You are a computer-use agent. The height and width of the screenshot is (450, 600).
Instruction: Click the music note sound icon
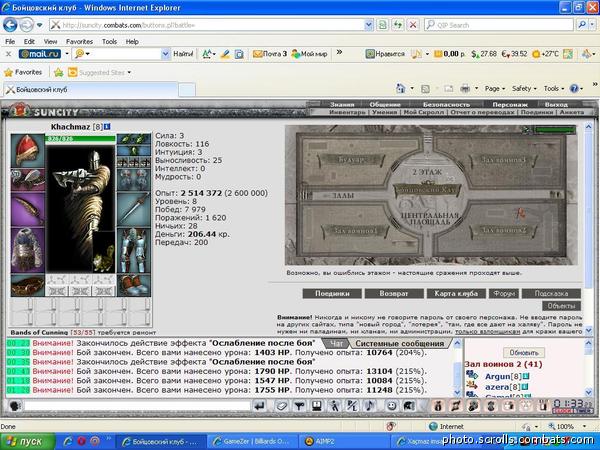(x=370, y=406)
